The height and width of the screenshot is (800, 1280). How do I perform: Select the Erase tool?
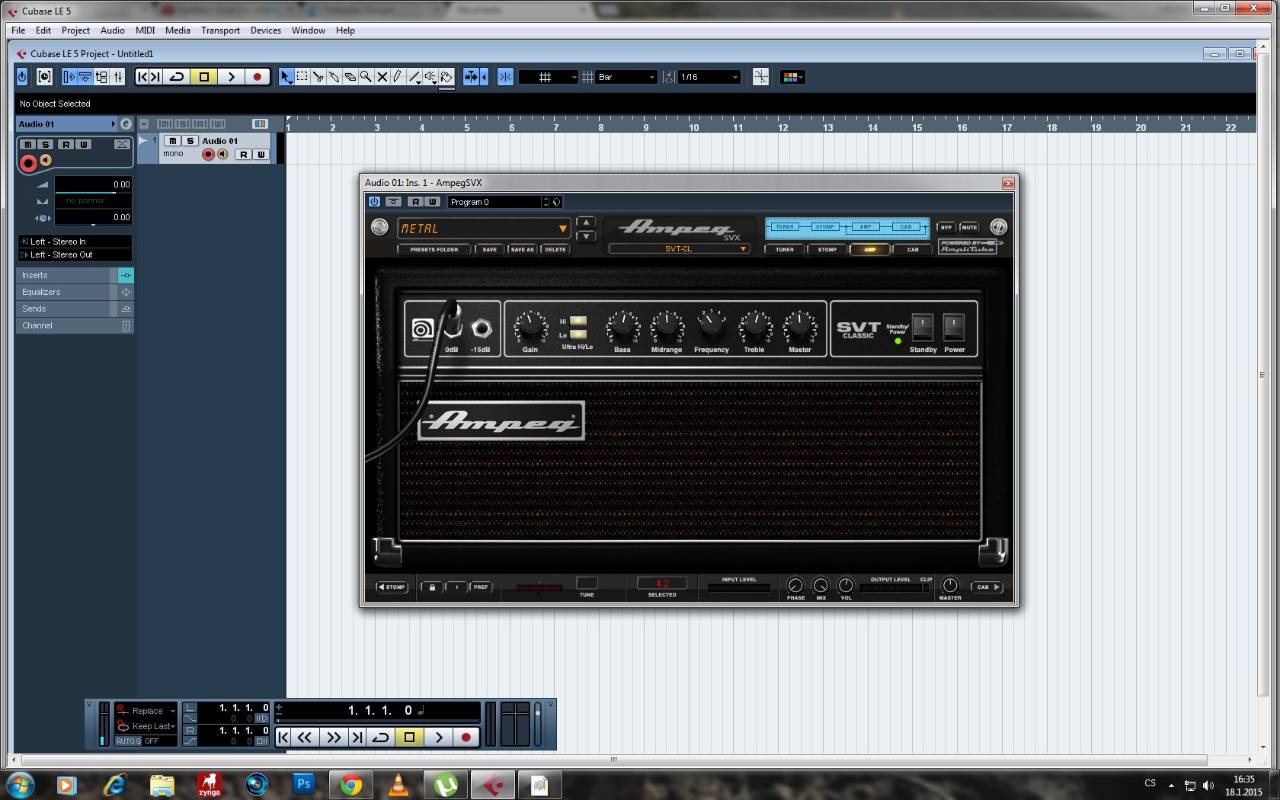tap(350, 77)
